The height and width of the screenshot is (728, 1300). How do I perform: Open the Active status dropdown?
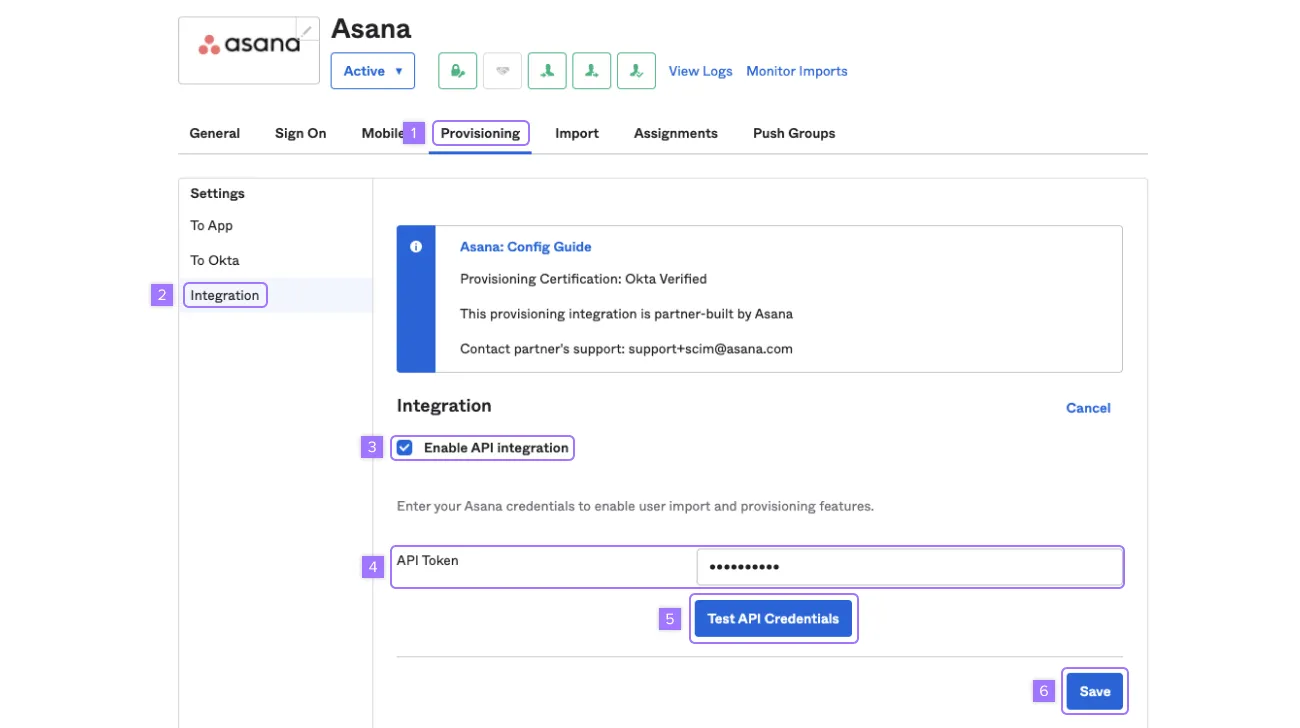click(x=372, y=70)
